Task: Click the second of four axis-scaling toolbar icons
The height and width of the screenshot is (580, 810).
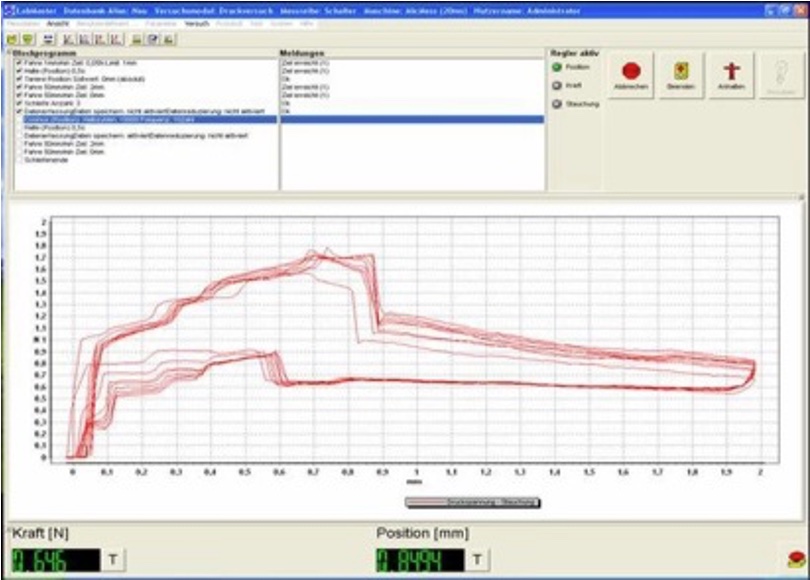Action: 84,39
